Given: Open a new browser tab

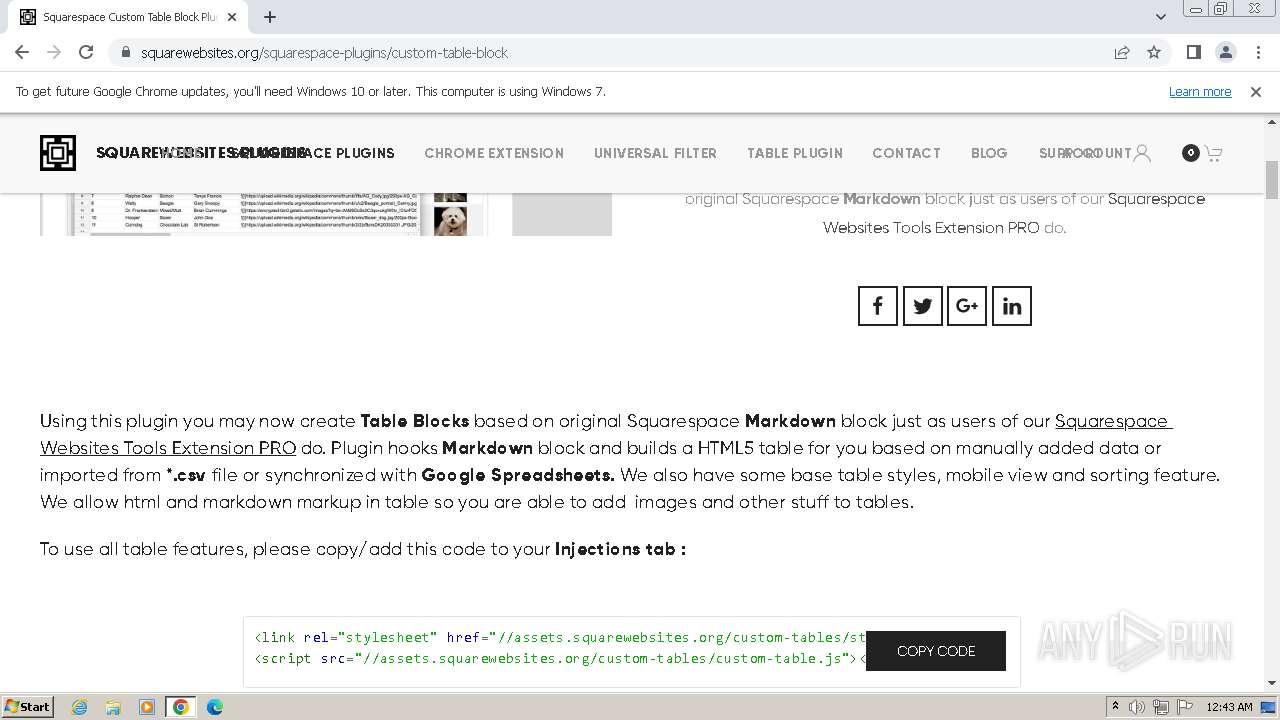Looking at the screenshot, I should pos(270,17).
